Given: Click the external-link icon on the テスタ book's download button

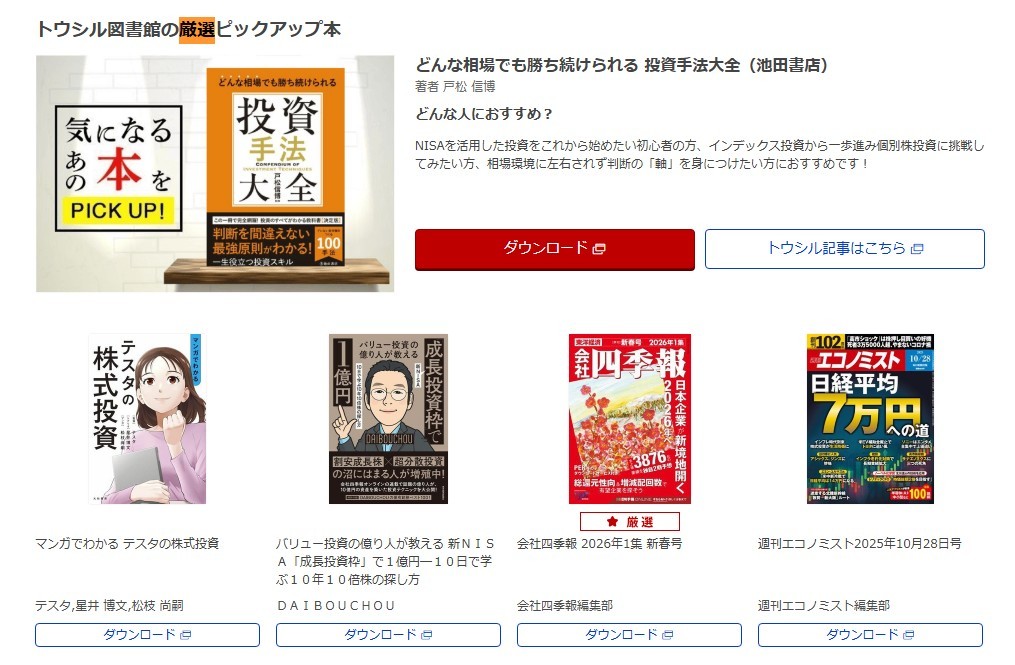Looking at the screenshot, I should [x=186, y=635].
